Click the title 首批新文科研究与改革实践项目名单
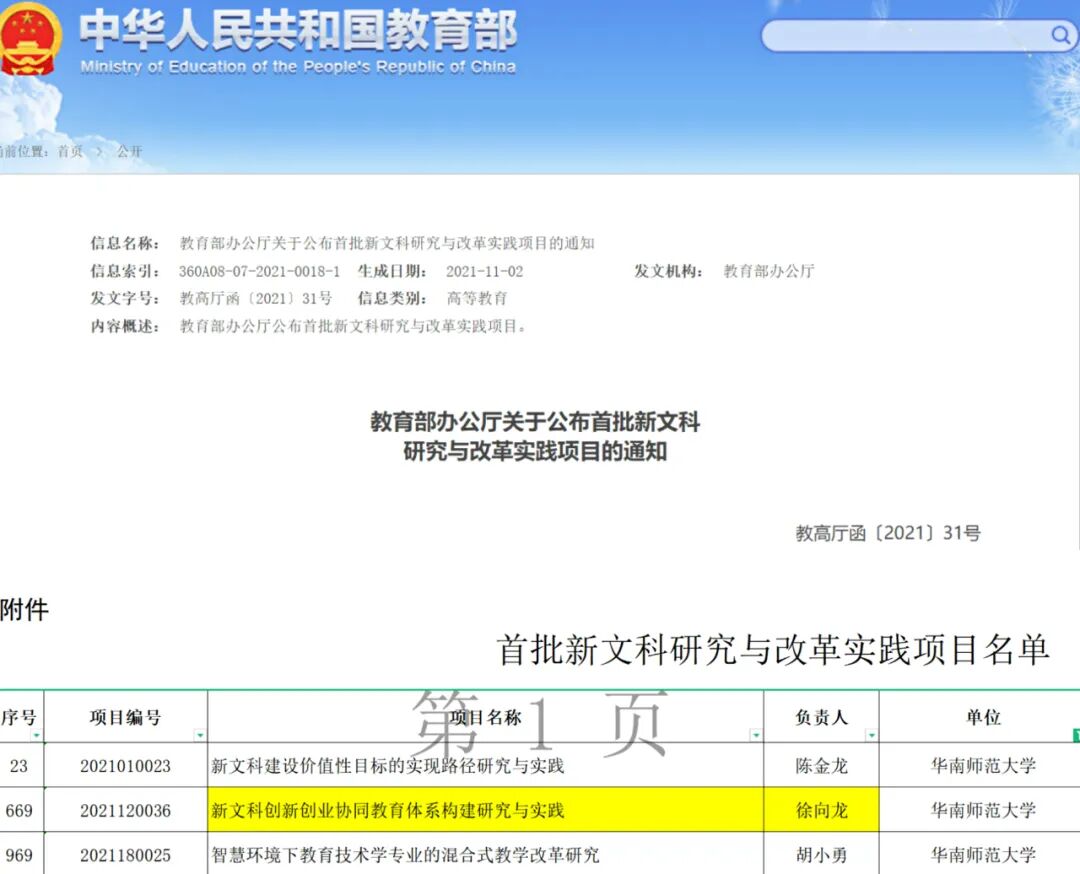This screenshot has height=874, width=1080. (773, 649)
